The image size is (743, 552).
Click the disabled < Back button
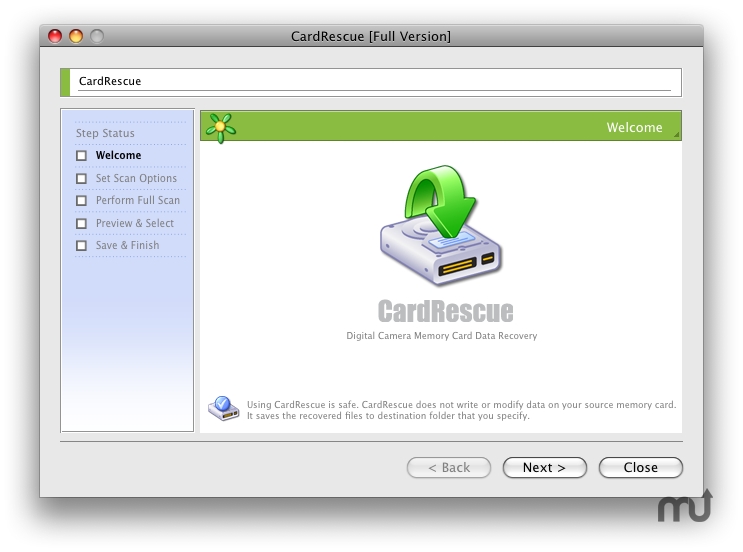pyautogui.click(x=448, y=467)
